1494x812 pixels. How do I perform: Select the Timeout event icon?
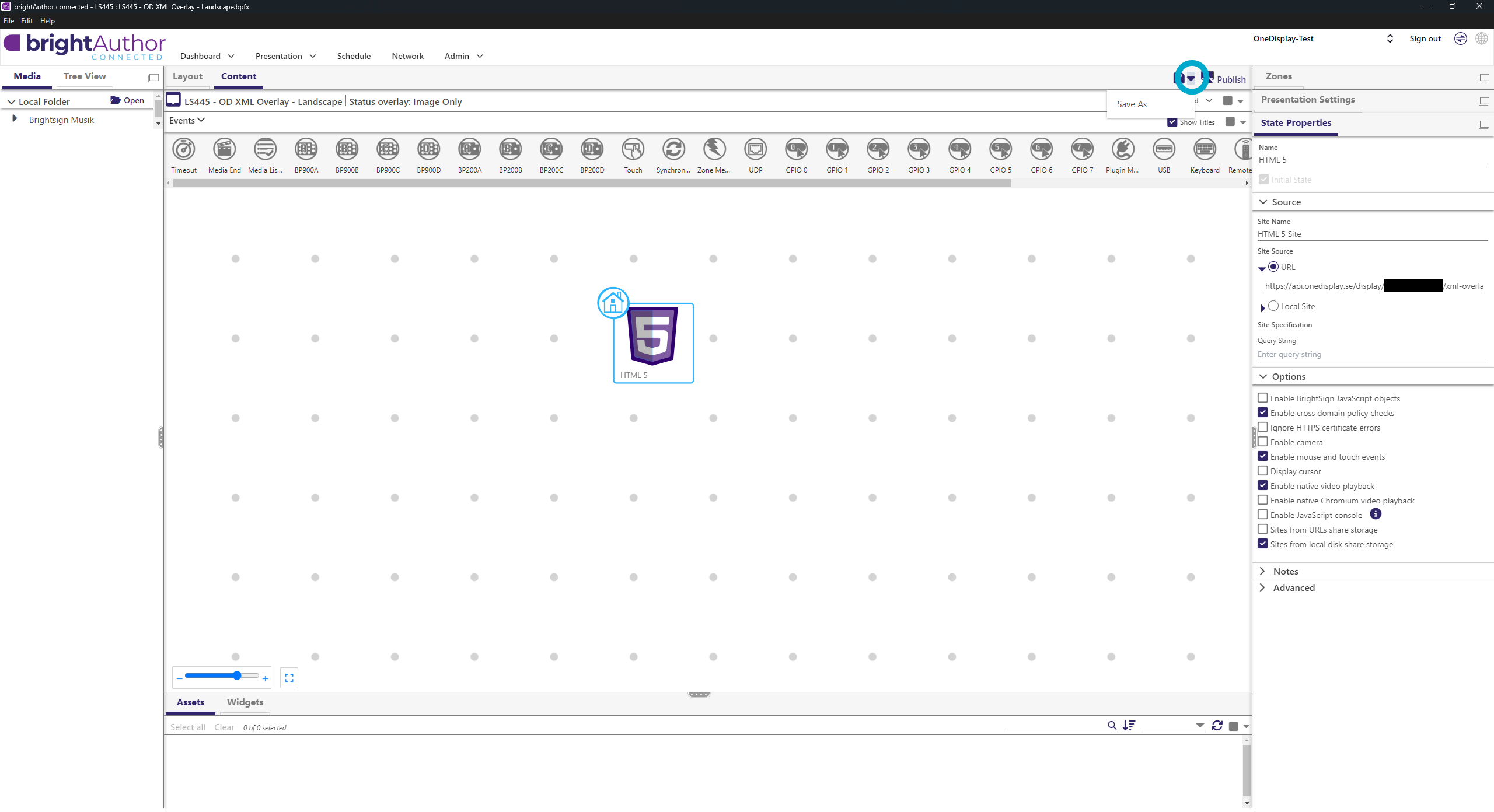[184, 150]
